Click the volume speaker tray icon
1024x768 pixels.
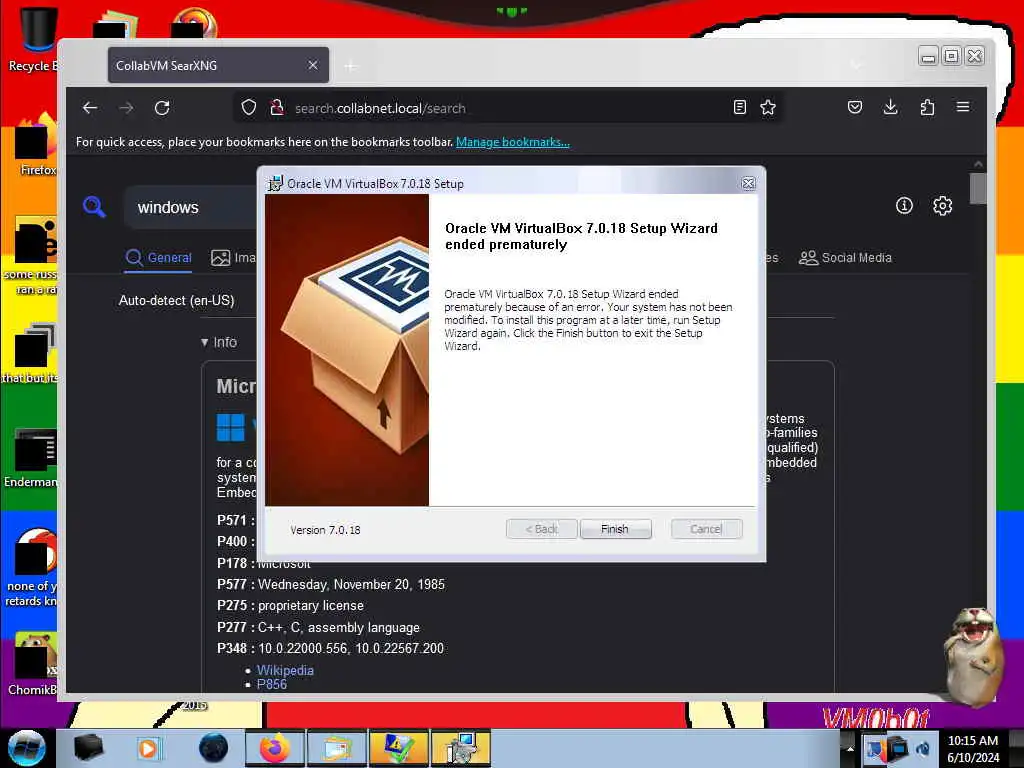tap(923, 748)
